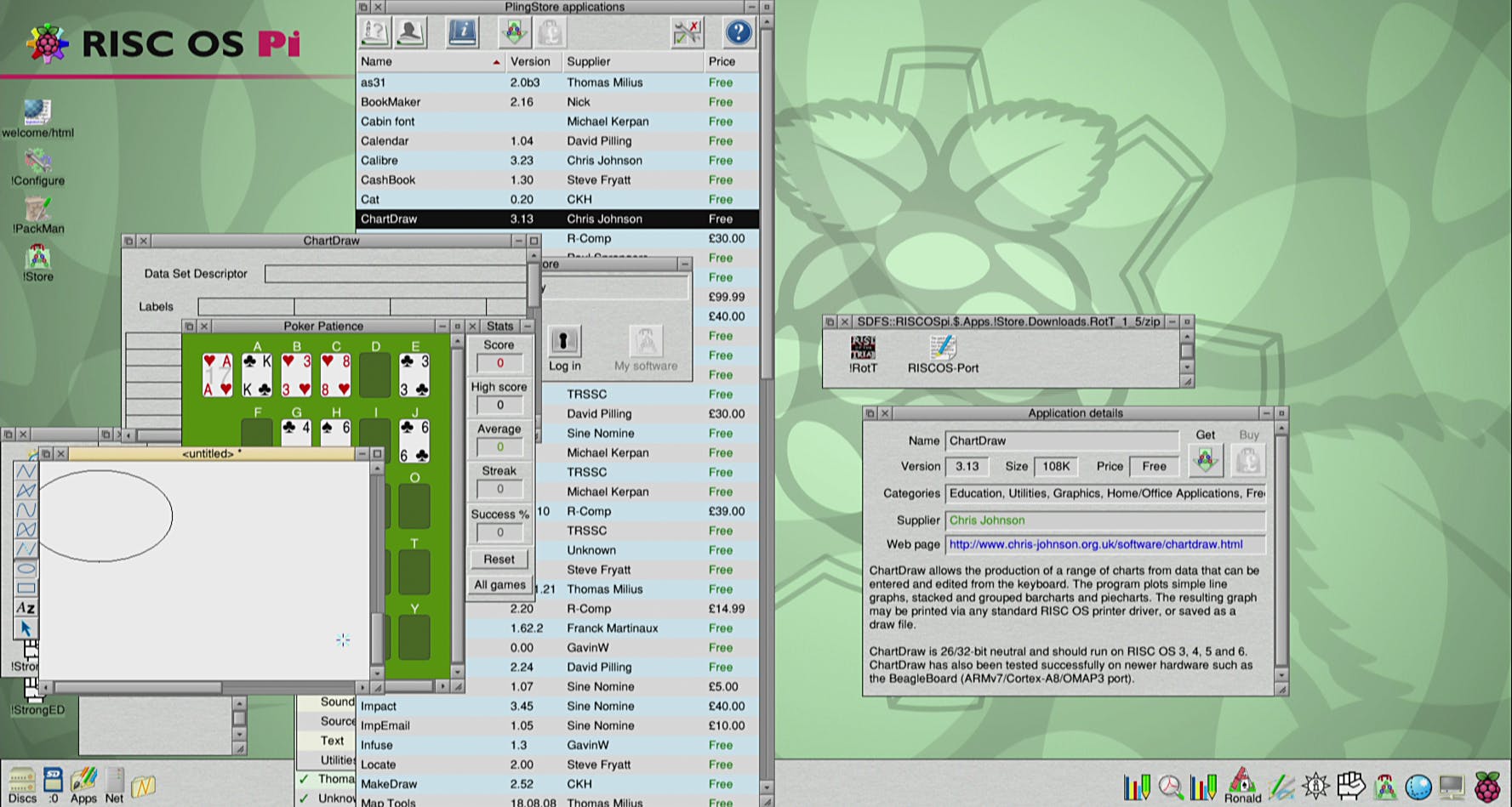Open the info book icon in PlingStore toolbar
The image size is (1512, 807).
pyautogui.click(x=462, y=32)
